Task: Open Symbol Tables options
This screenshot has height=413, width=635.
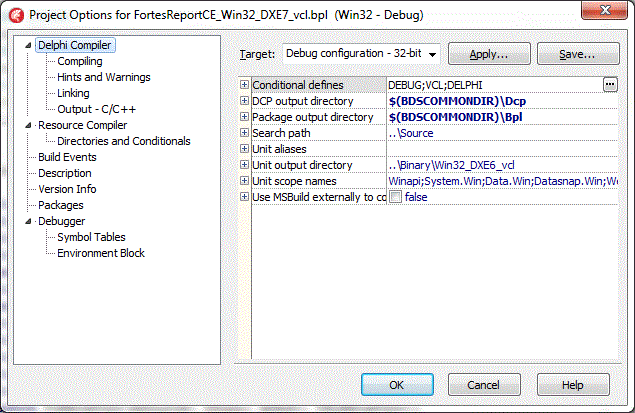Action: pyautogui.click(x=91, y=237)
